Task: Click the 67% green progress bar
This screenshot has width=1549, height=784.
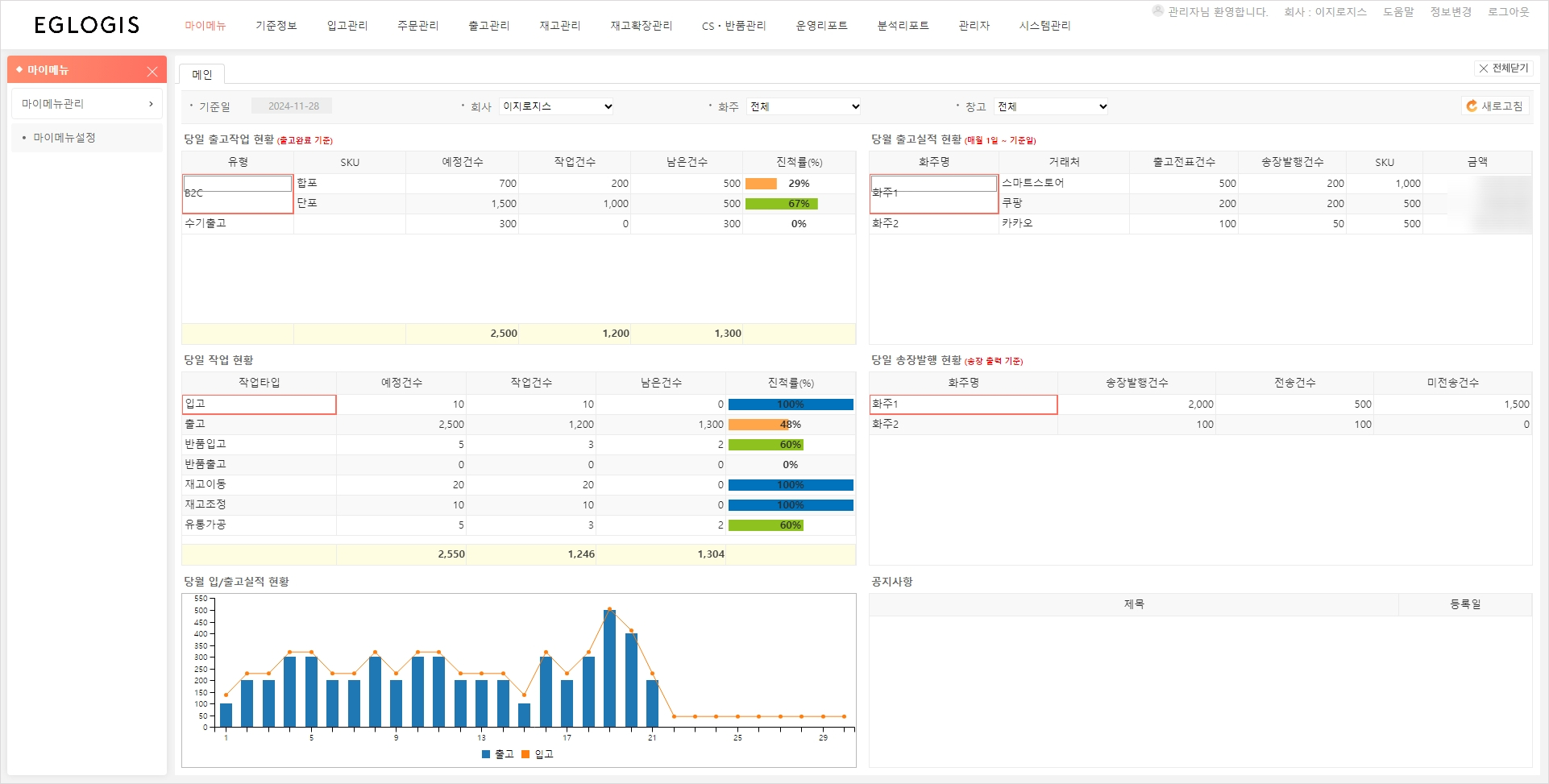Action: [x=781, y=204]
